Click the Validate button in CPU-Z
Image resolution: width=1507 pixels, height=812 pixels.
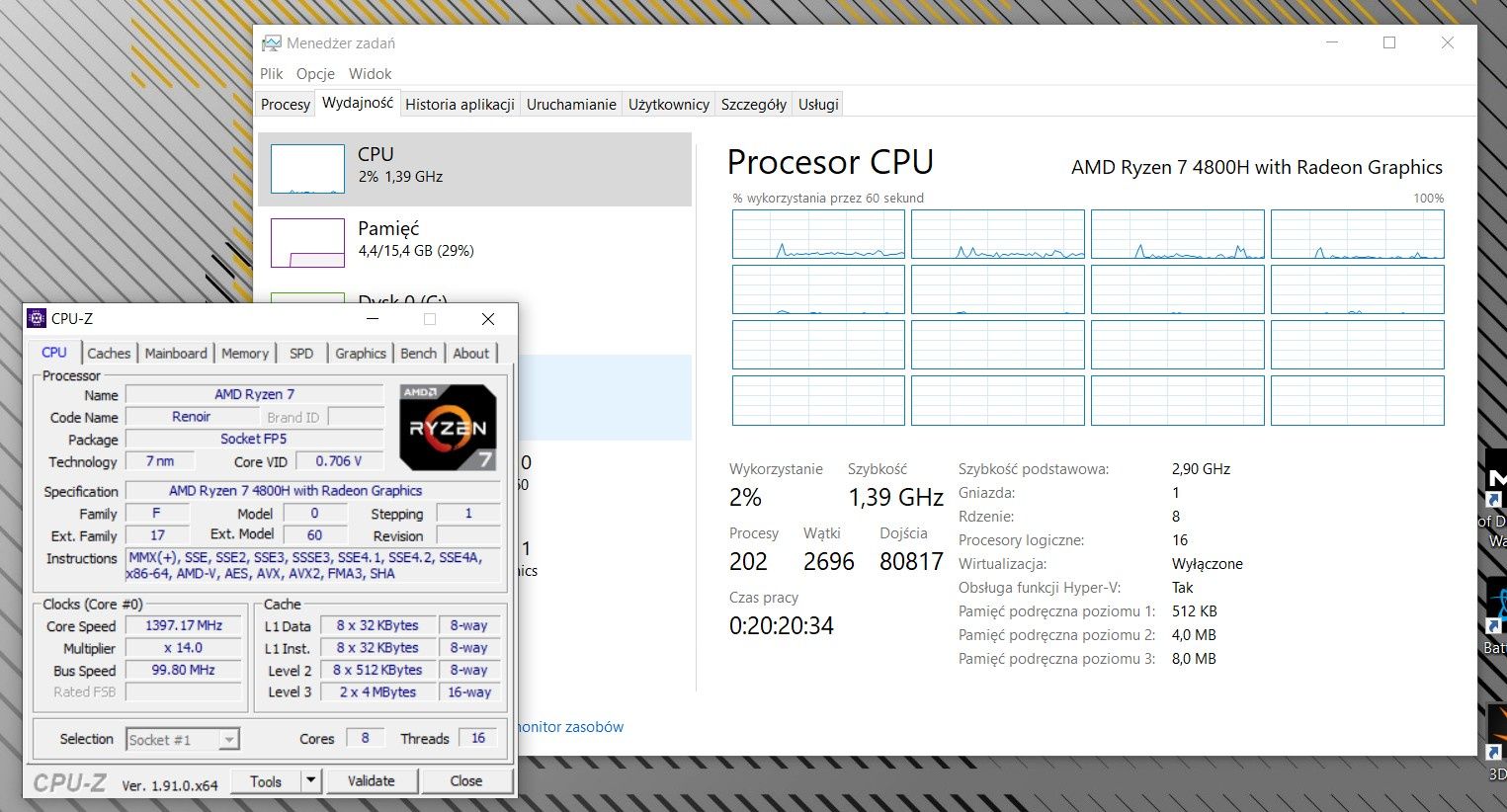372,780
